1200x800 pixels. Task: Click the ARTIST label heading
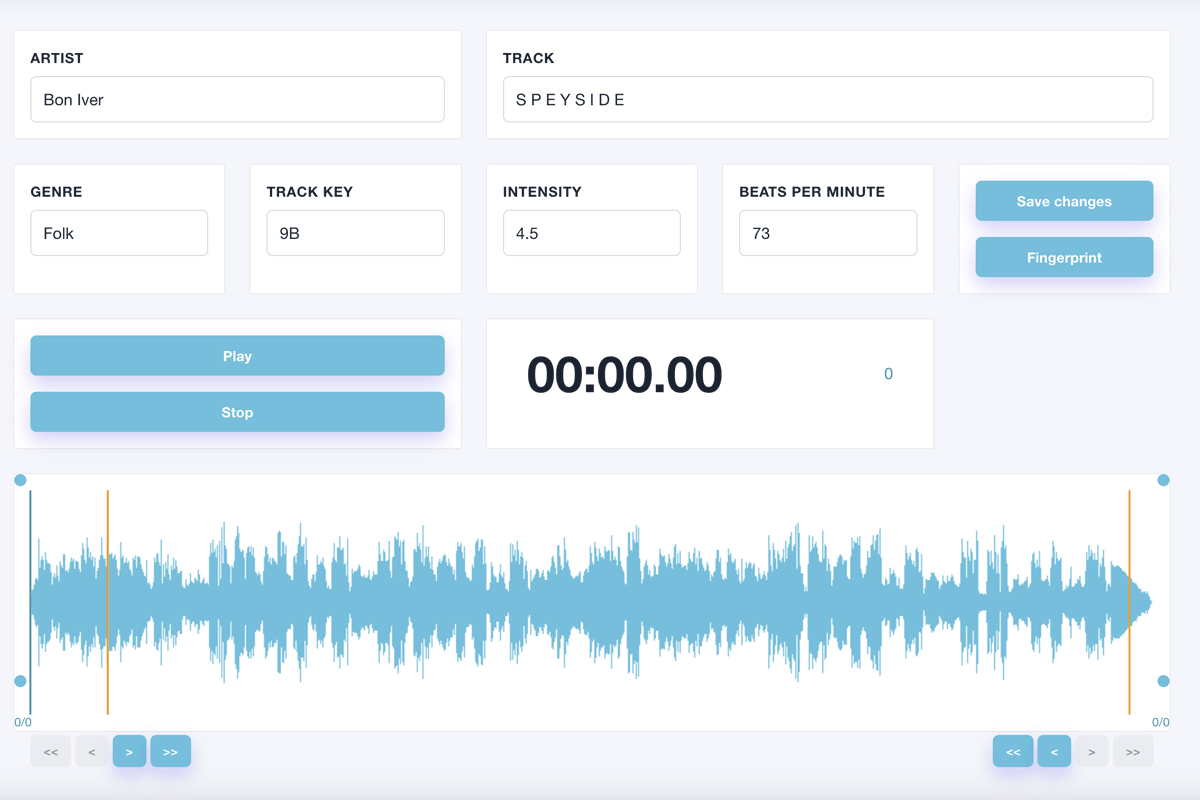(57, 58)
